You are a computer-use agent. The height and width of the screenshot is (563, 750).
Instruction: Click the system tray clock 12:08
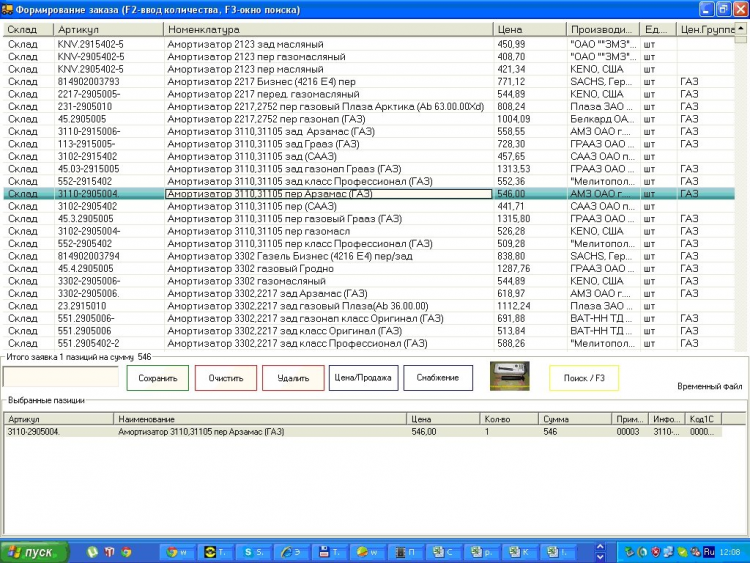tap(730, 552)
